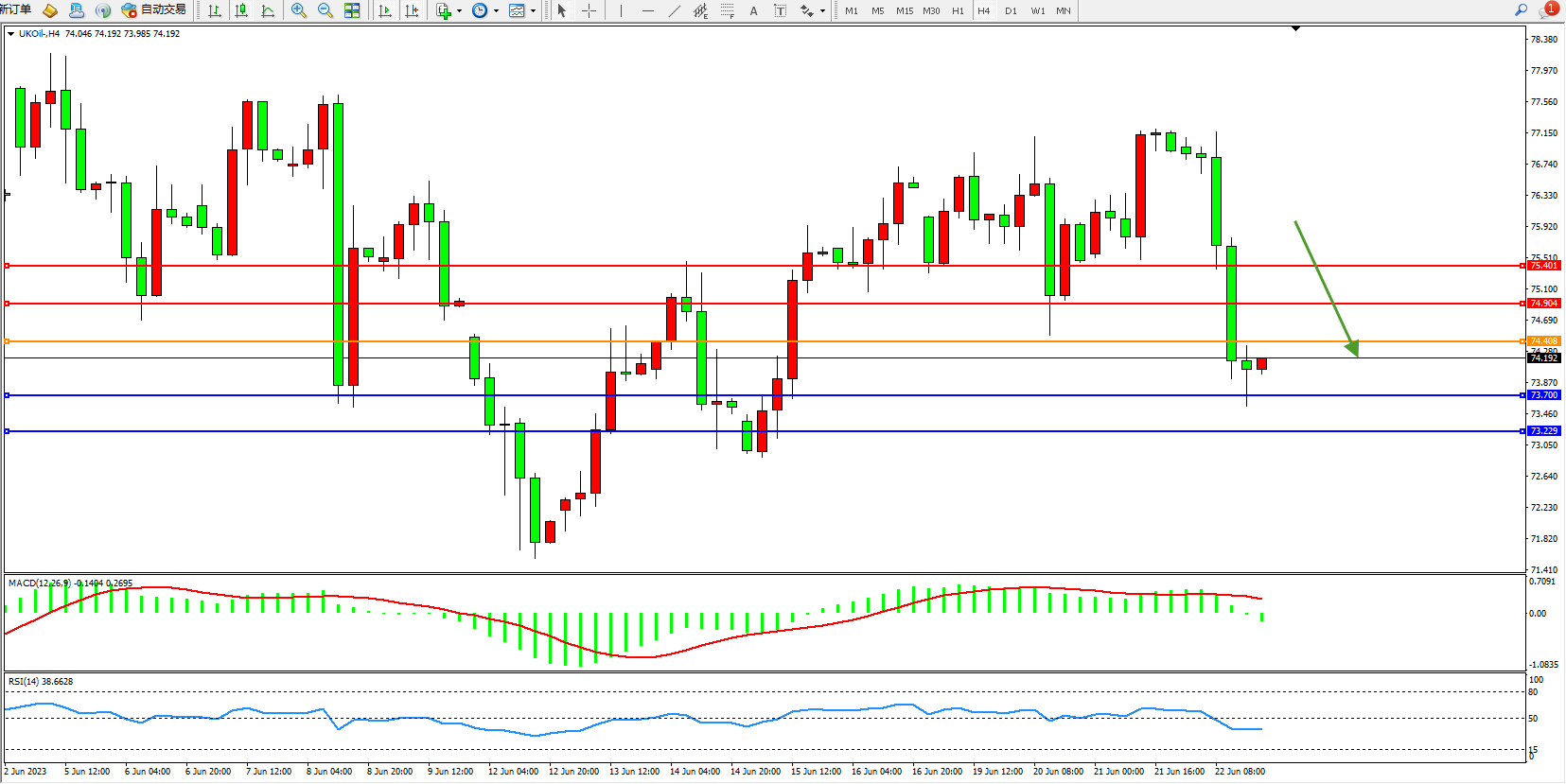Expand the add indicators dropdown arrow
1566x784 pixels.
click(459, 11)
